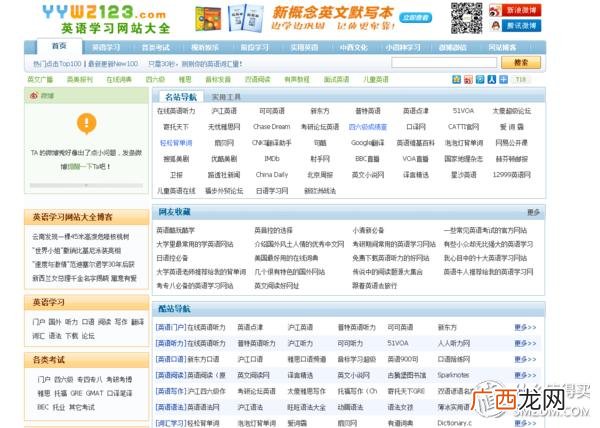Click the YYW2123.com site logo
This screenshot has width=600, height=428.
(106, 19)
